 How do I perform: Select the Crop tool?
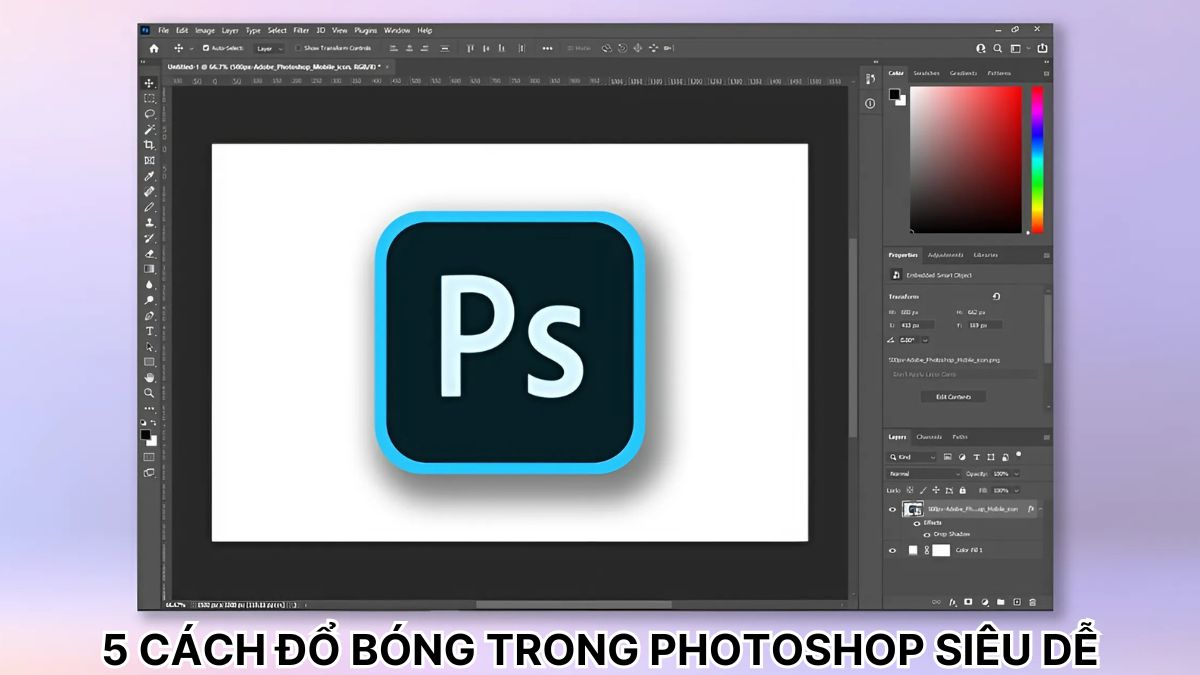149,145
